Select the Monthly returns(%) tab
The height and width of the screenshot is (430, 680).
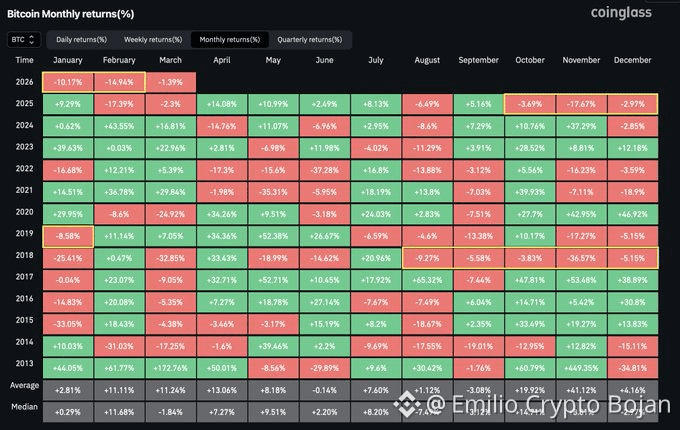click(x=230, y=39)
